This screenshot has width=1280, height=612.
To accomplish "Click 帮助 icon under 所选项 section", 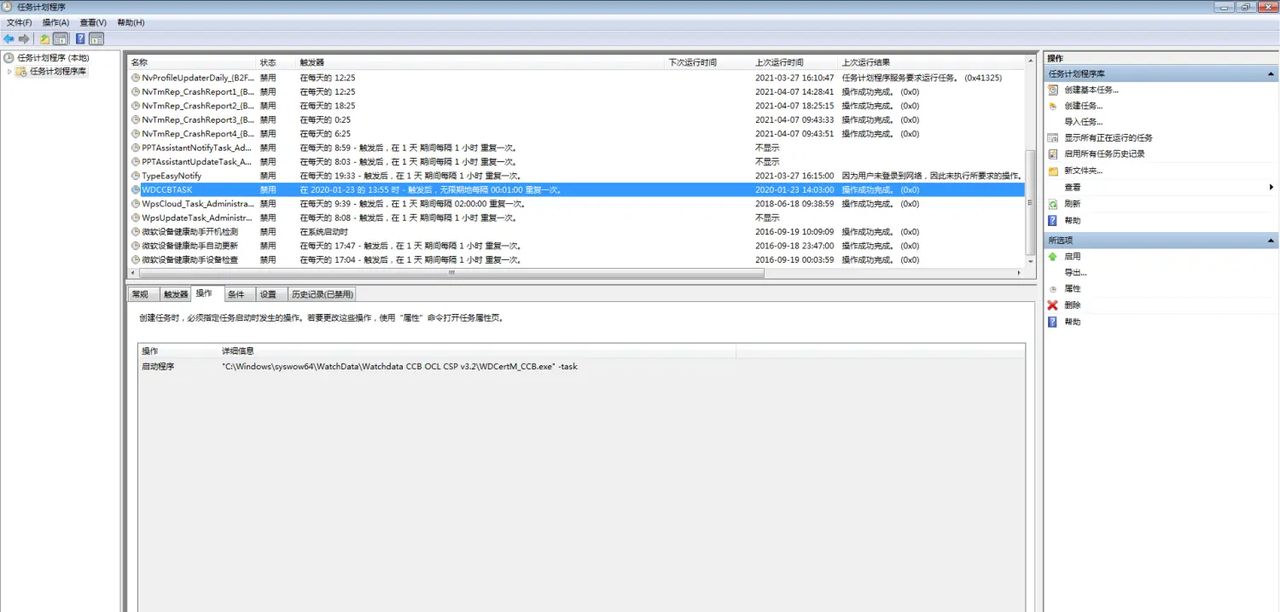I will click(x=1052, y=322).
